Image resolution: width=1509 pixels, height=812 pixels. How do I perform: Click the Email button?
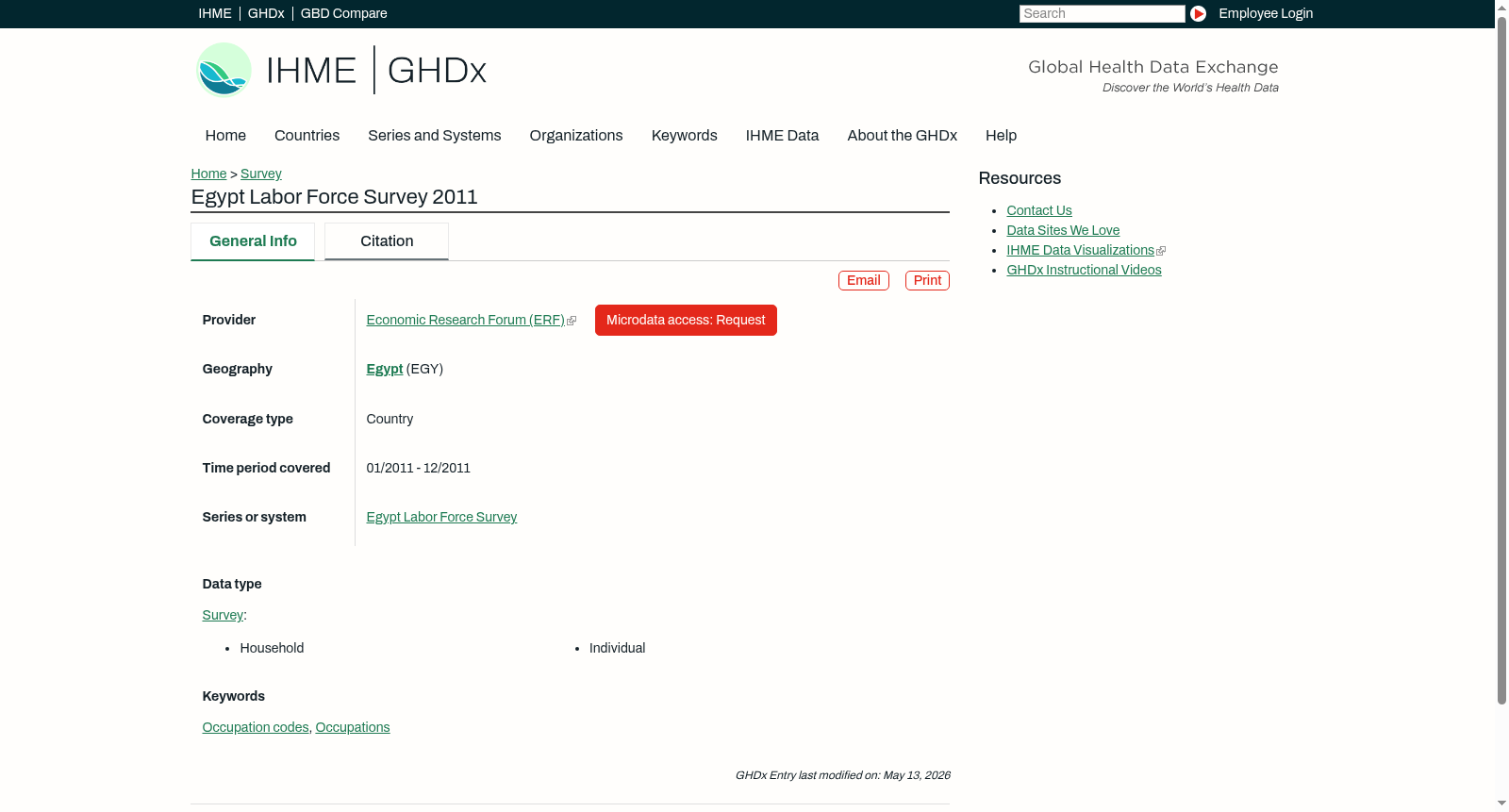coord(864,280)
